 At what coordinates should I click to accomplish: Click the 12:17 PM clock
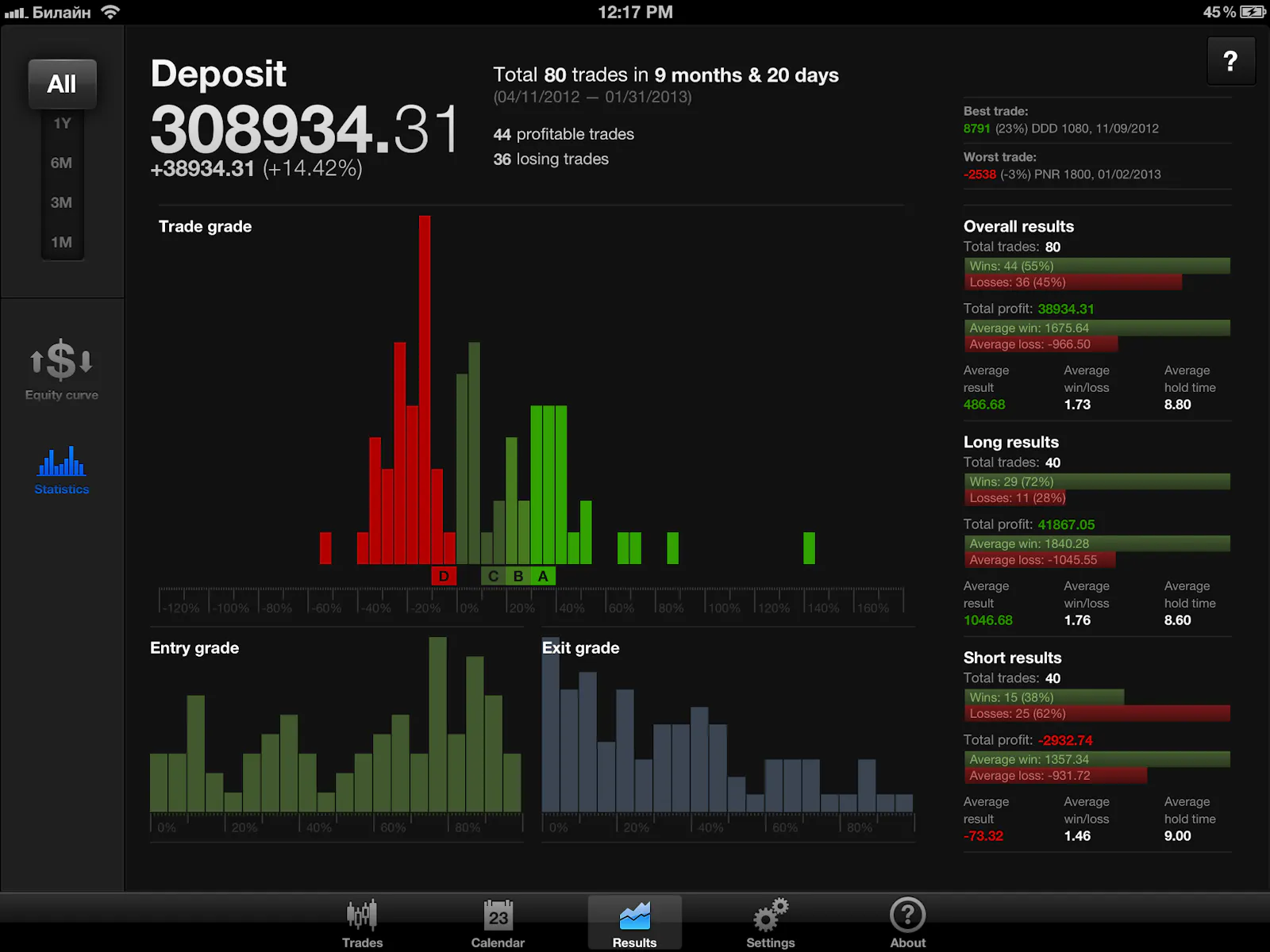point(635,12)
